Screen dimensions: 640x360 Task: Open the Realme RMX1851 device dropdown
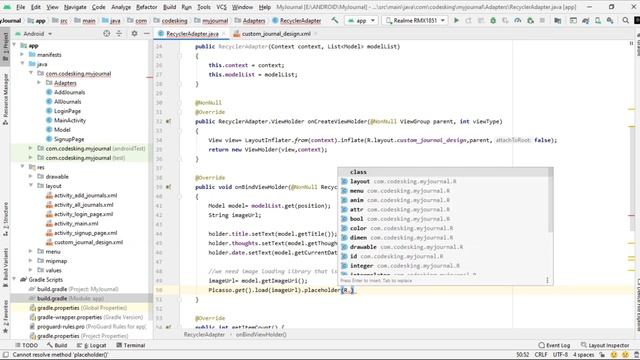tap(415, 20)
